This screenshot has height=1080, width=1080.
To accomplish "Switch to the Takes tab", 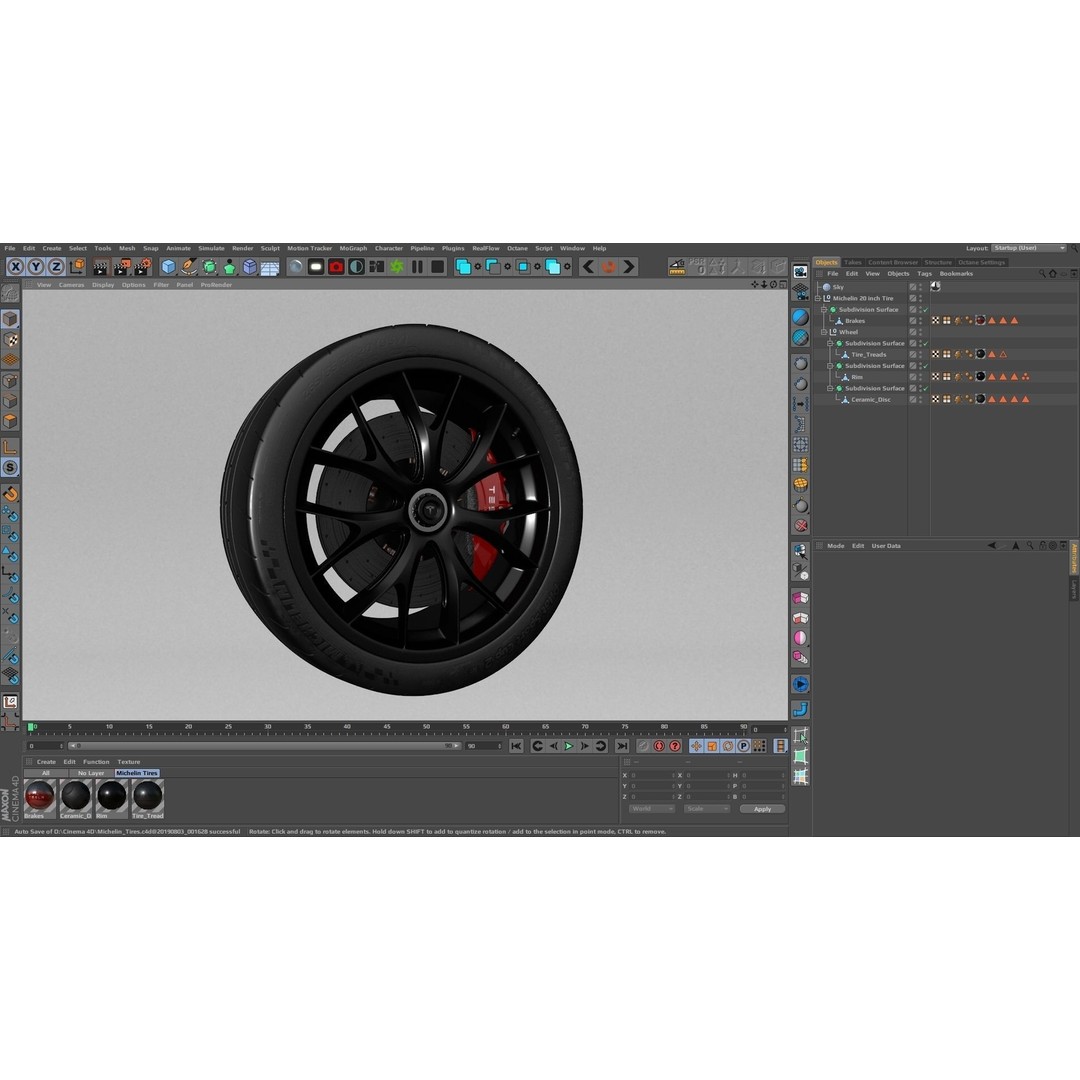I will [853, 262].
